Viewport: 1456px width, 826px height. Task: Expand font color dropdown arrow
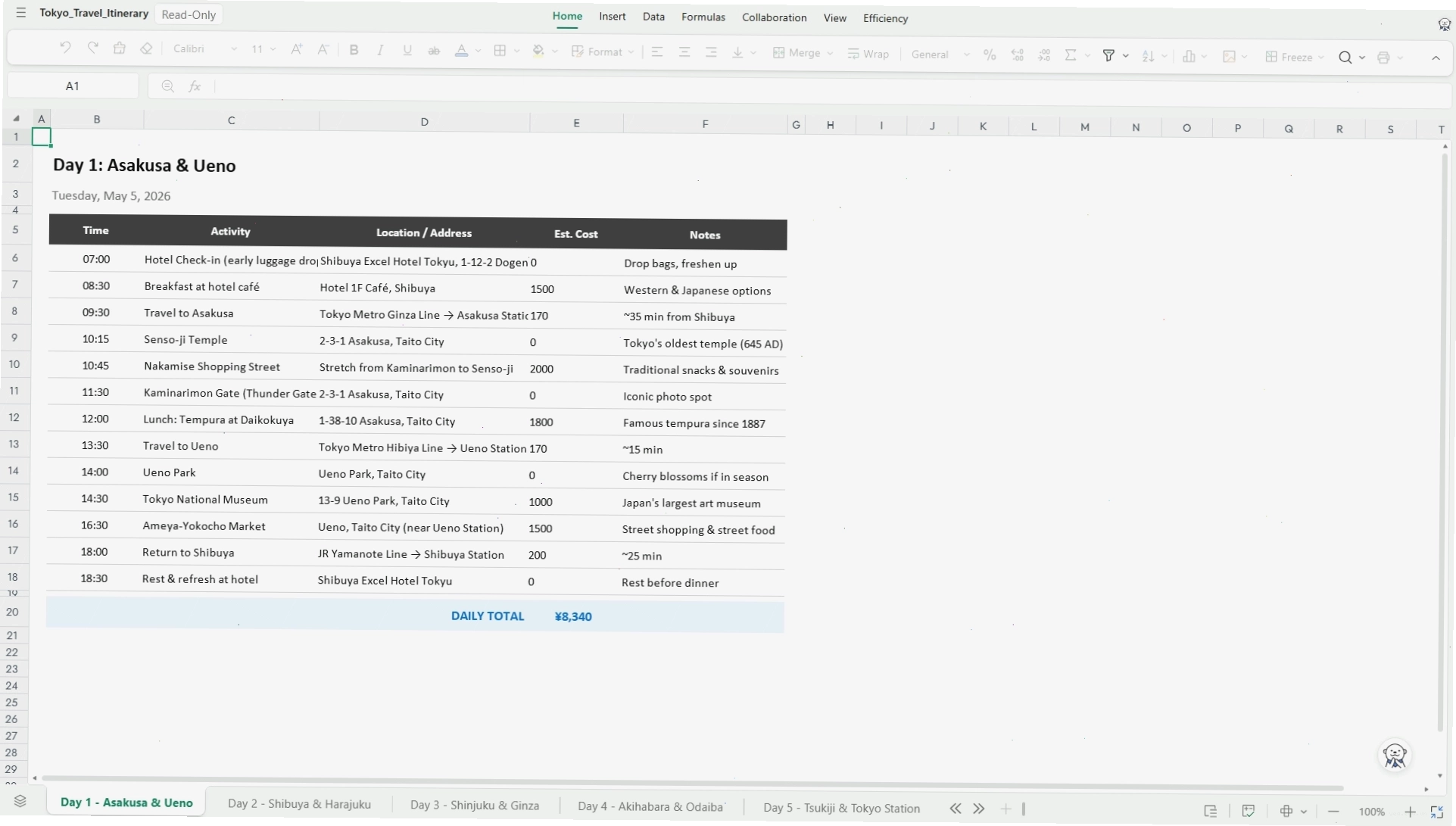478,51
